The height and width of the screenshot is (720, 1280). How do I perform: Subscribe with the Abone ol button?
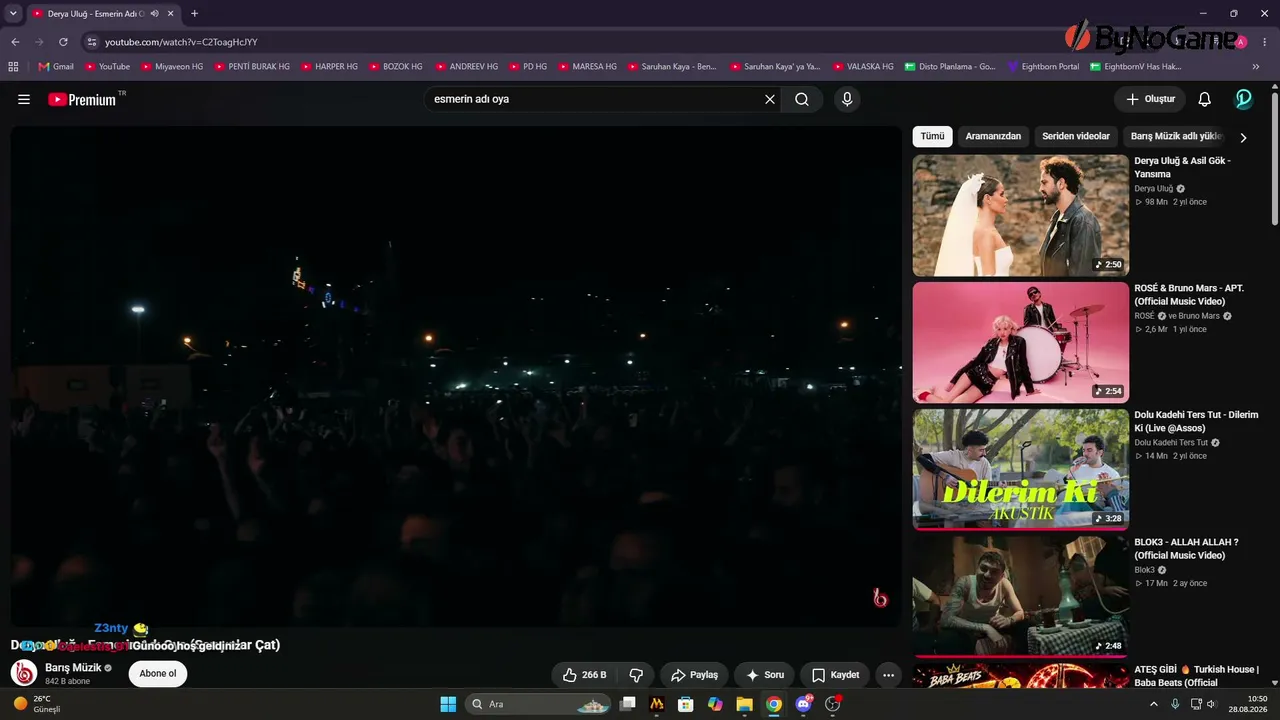click(158, 674)
